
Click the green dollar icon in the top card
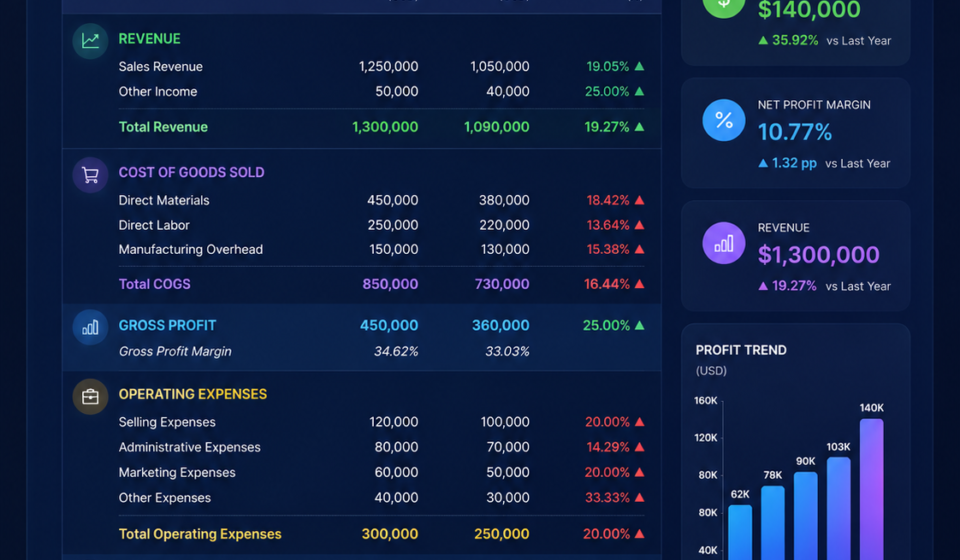[724, 3]
